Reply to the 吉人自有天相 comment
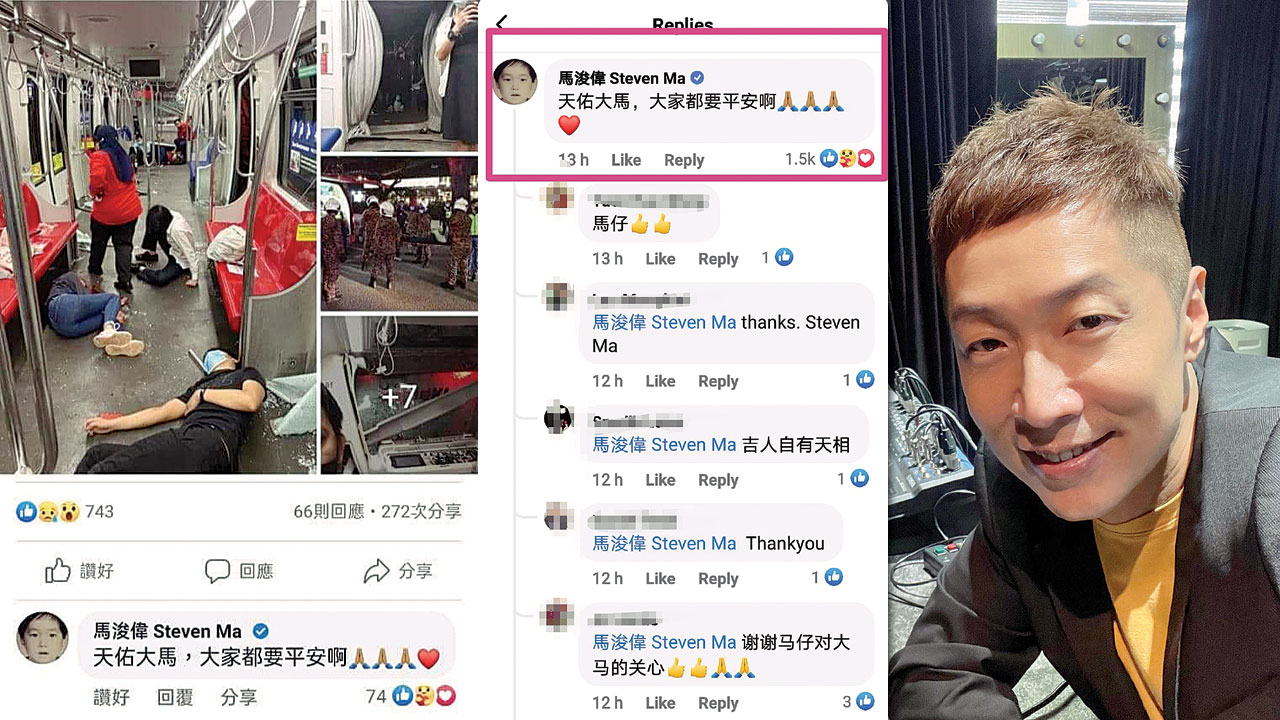This screenshot has width=1280, height=720. click(718, 480)
